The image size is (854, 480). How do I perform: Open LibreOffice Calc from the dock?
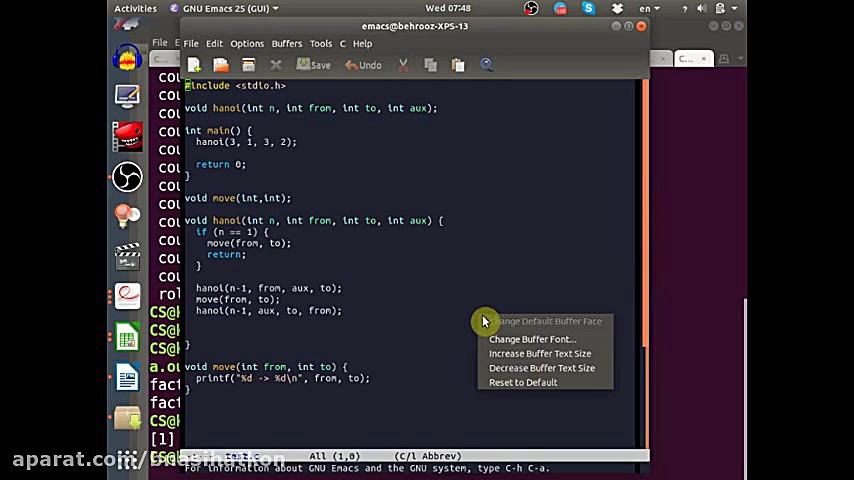point(127,336)
